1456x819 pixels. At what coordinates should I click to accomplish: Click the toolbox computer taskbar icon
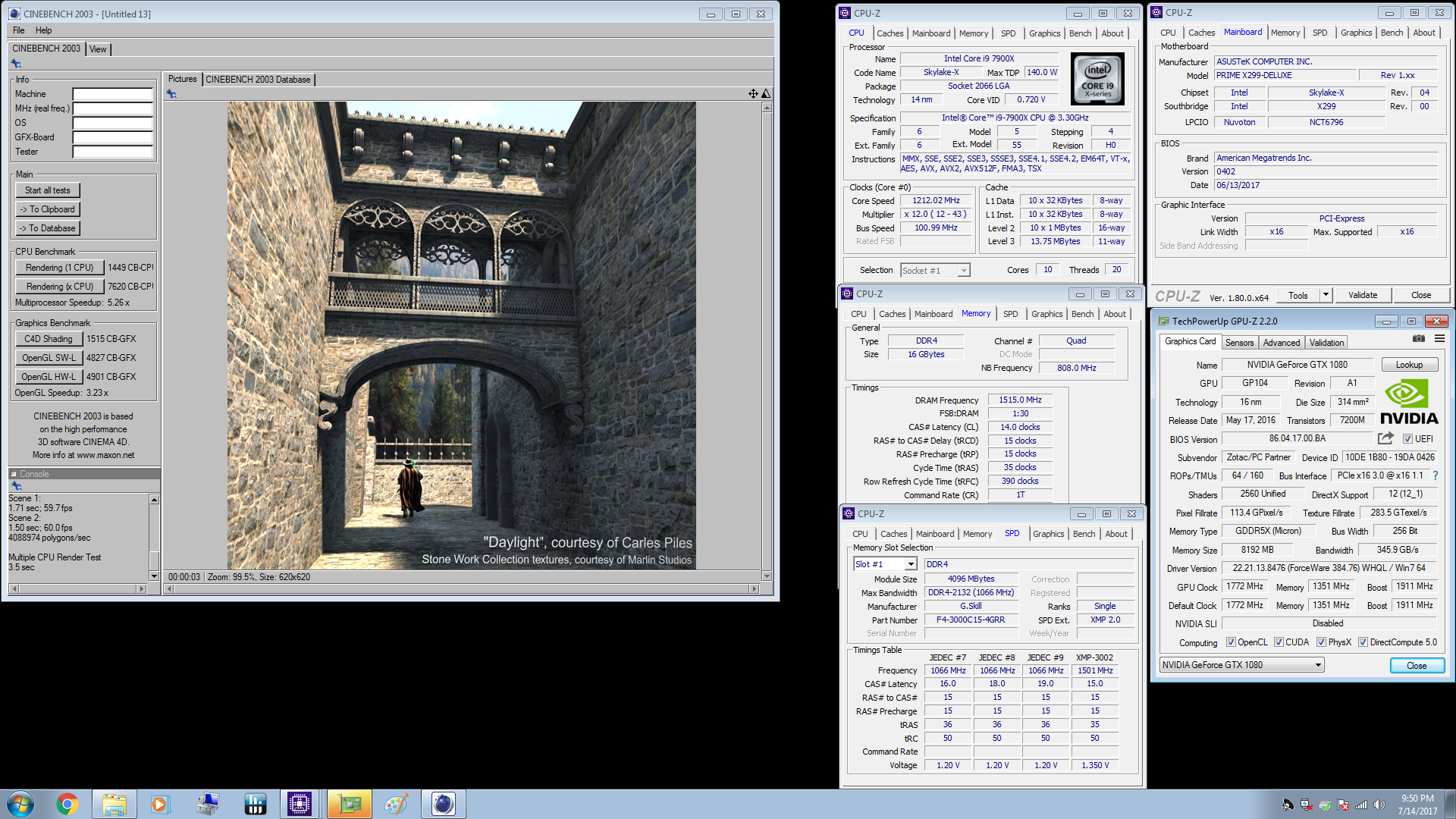click(x=208, y=804)
